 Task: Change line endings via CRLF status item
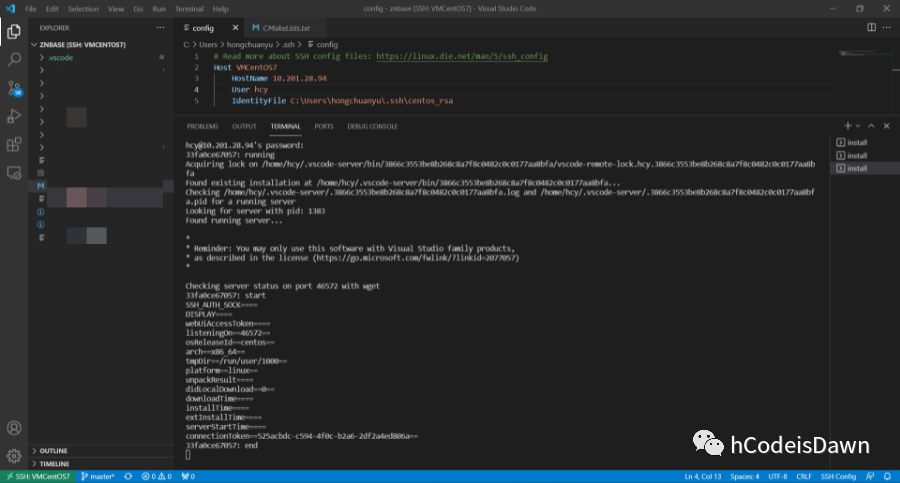pyautogui.click(x=804, y=477)
